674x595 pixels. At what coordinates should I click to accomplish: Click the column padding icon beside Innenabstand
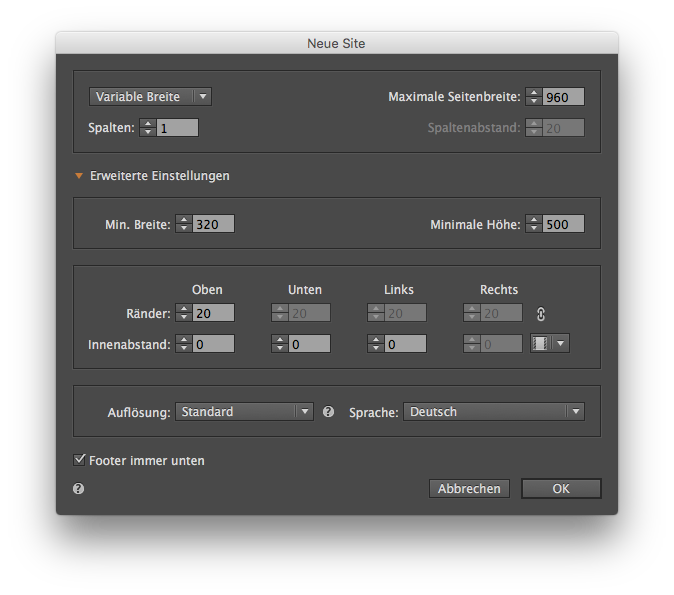(541, 343)
